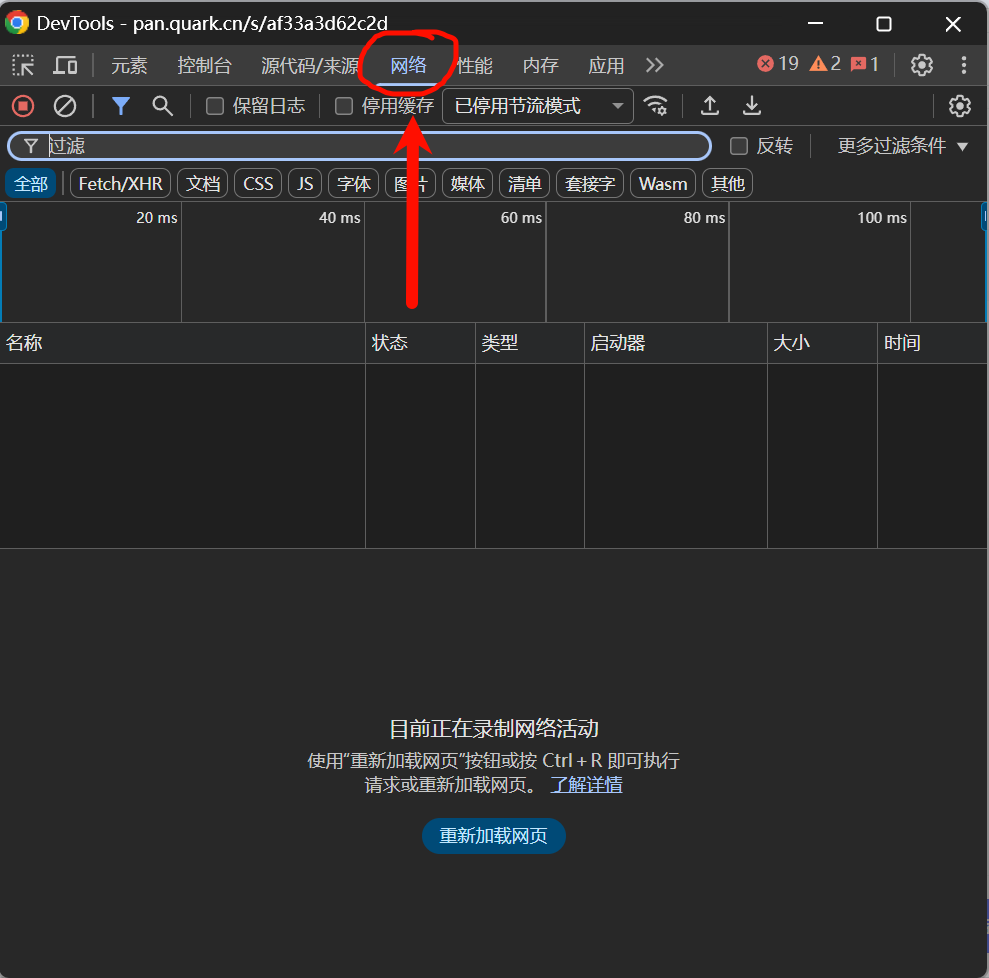Image resolution: width=989 pixels, height=978 pixels.
Task: Filter by 其他 type
Action: (727, 183)
